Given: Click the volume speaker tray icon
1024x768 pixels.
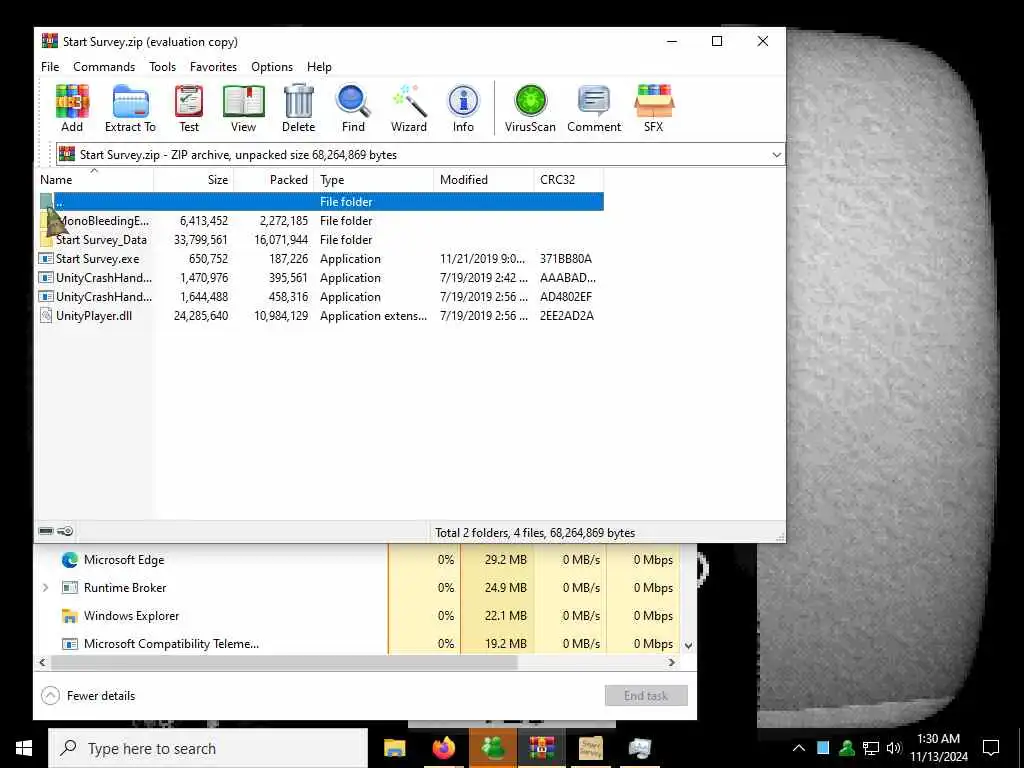Looking at the screenshot, I should [x=894, y=748].
